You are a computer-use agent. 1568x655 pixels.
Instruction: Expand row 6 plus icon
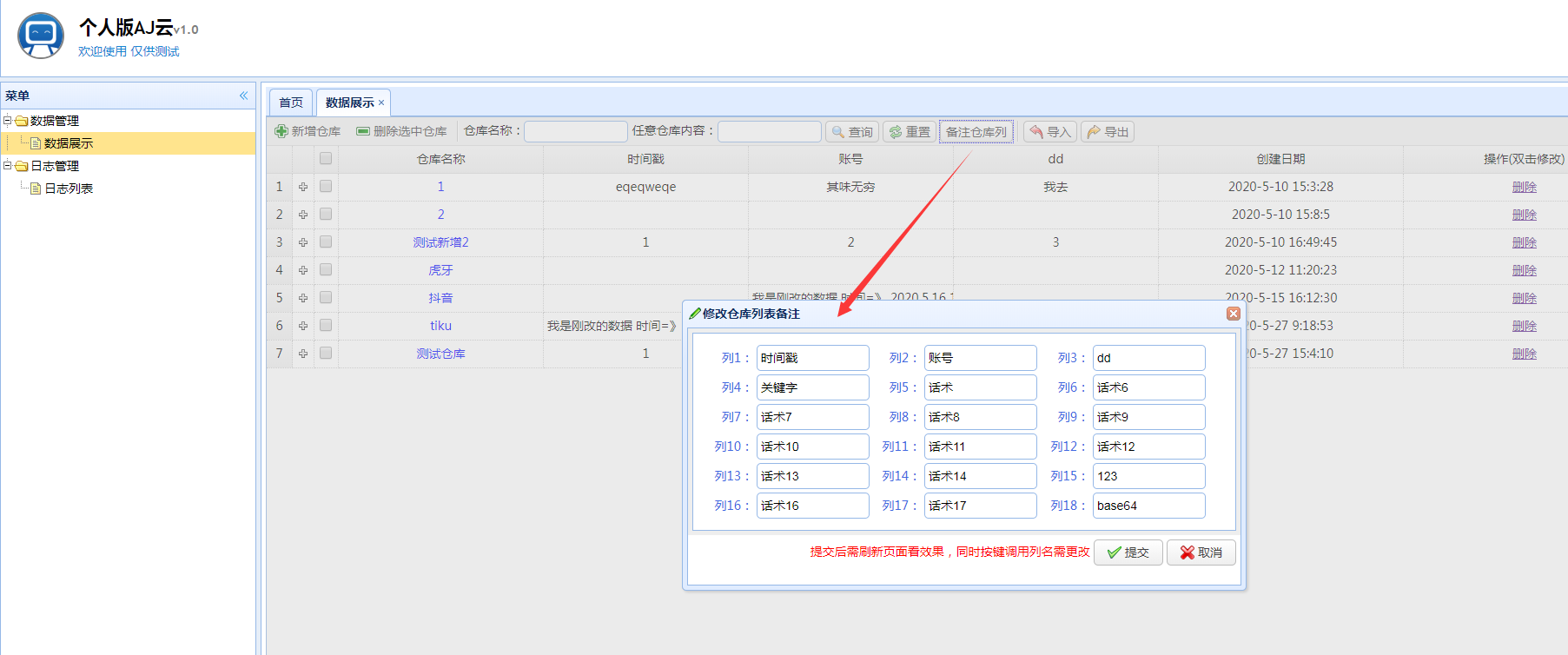tap(303, 326)
